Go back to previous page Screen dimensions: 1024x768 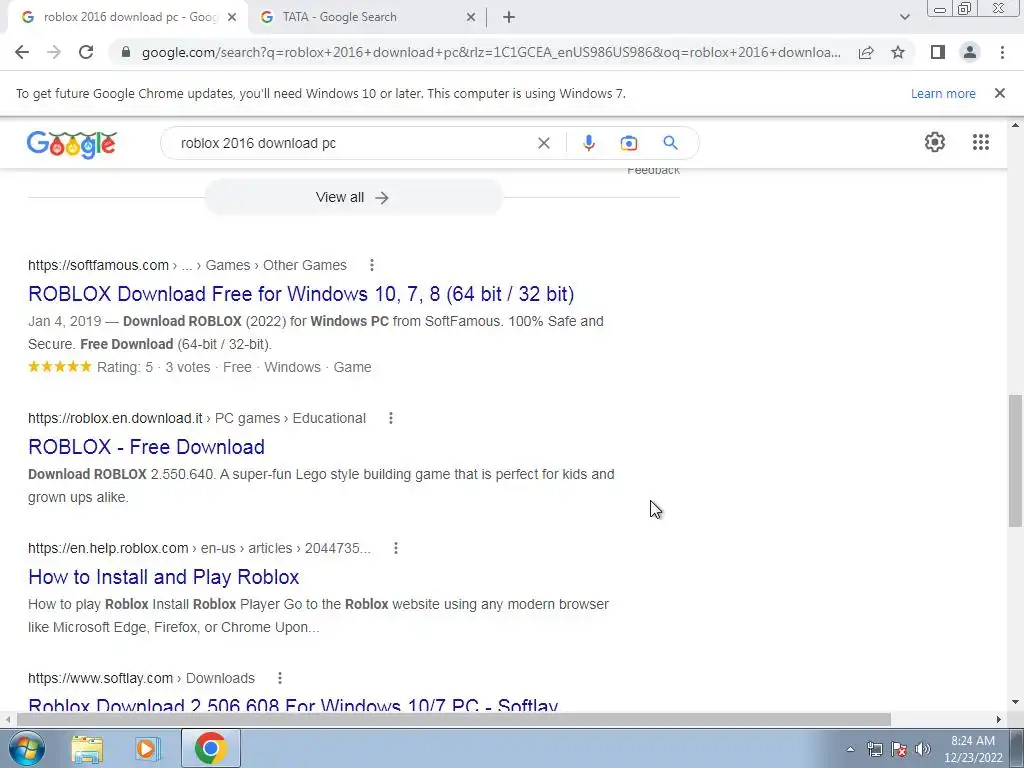tap(22, 52)
